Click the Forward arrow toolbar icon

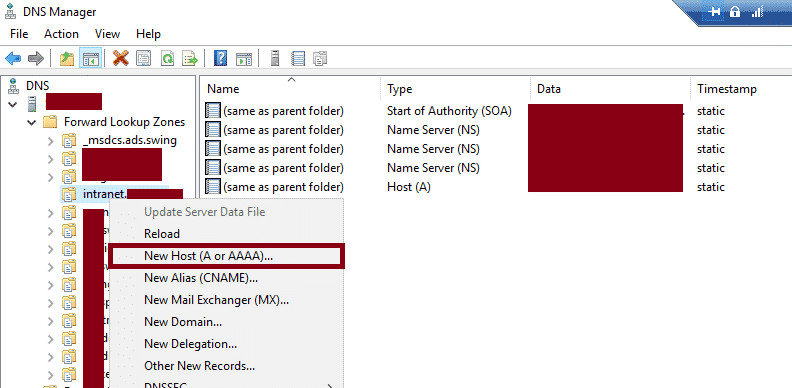coord(35,59)
